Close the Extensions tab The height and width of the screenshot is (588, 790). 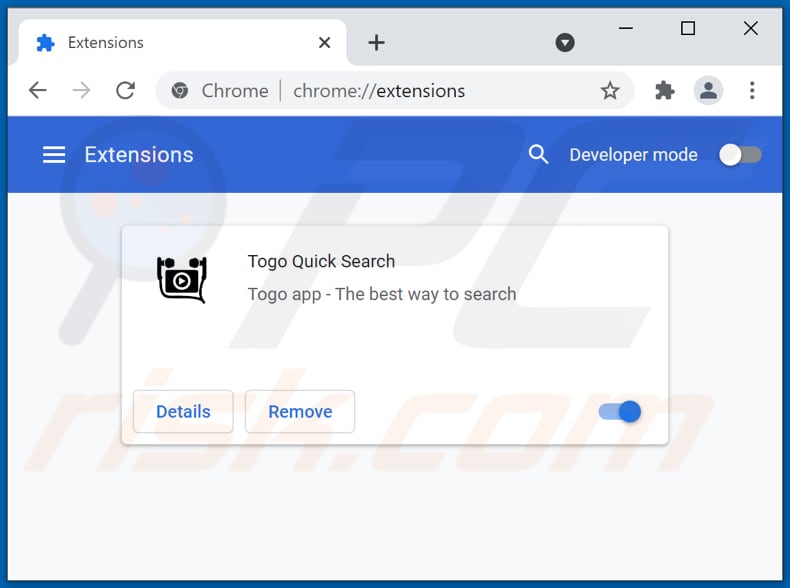(324, 43)
